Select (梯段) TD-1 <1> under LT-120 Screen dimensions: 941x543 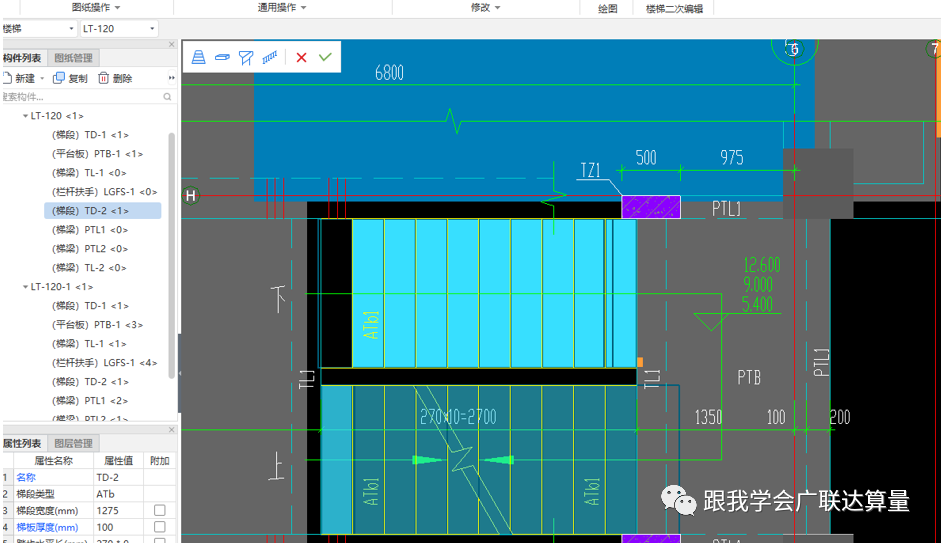tap(90, 135)
